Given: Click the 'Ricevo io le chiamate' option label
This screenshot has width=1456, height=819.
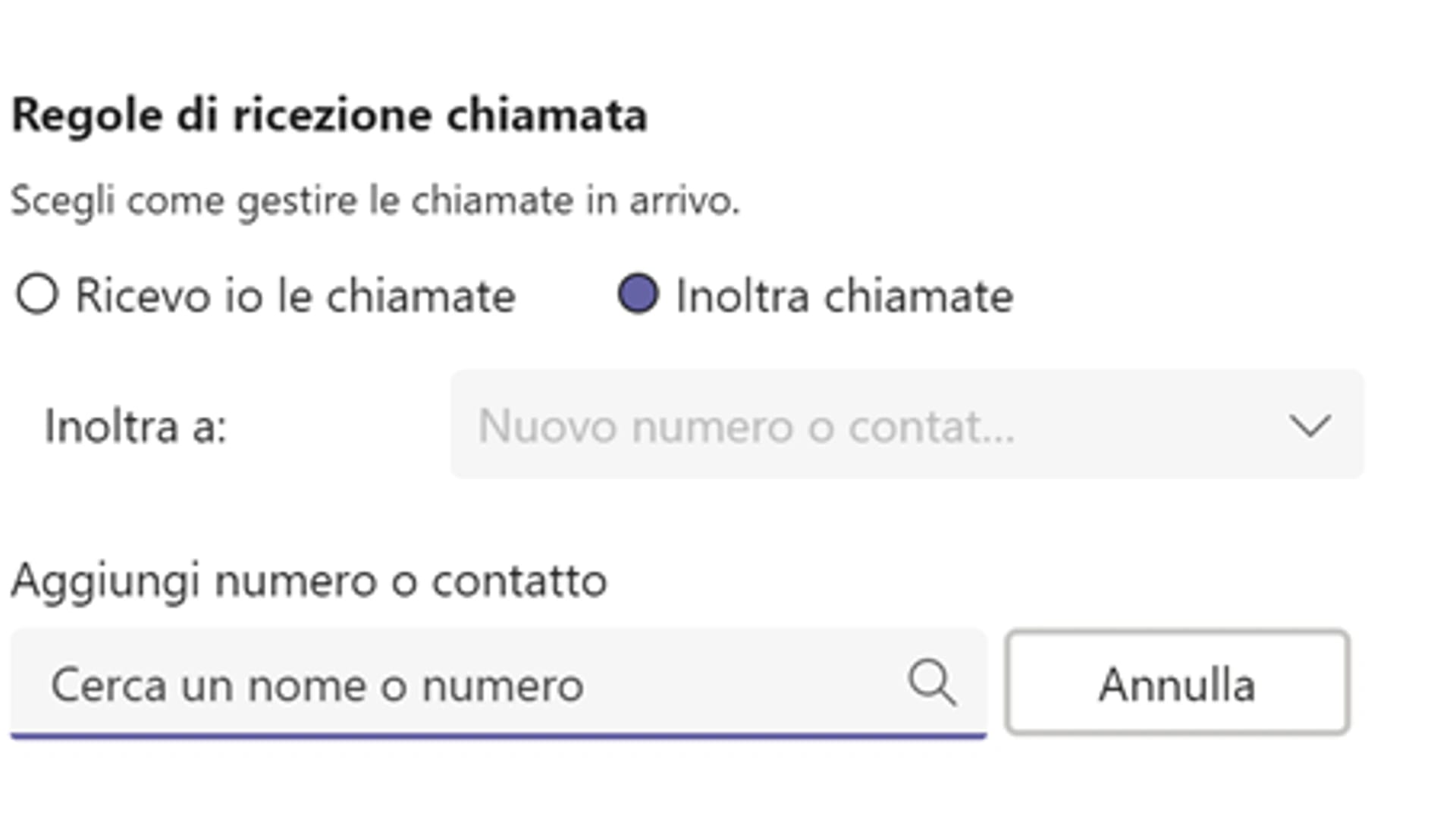Looking at the screenshot, I should click(x=295, y=296).
